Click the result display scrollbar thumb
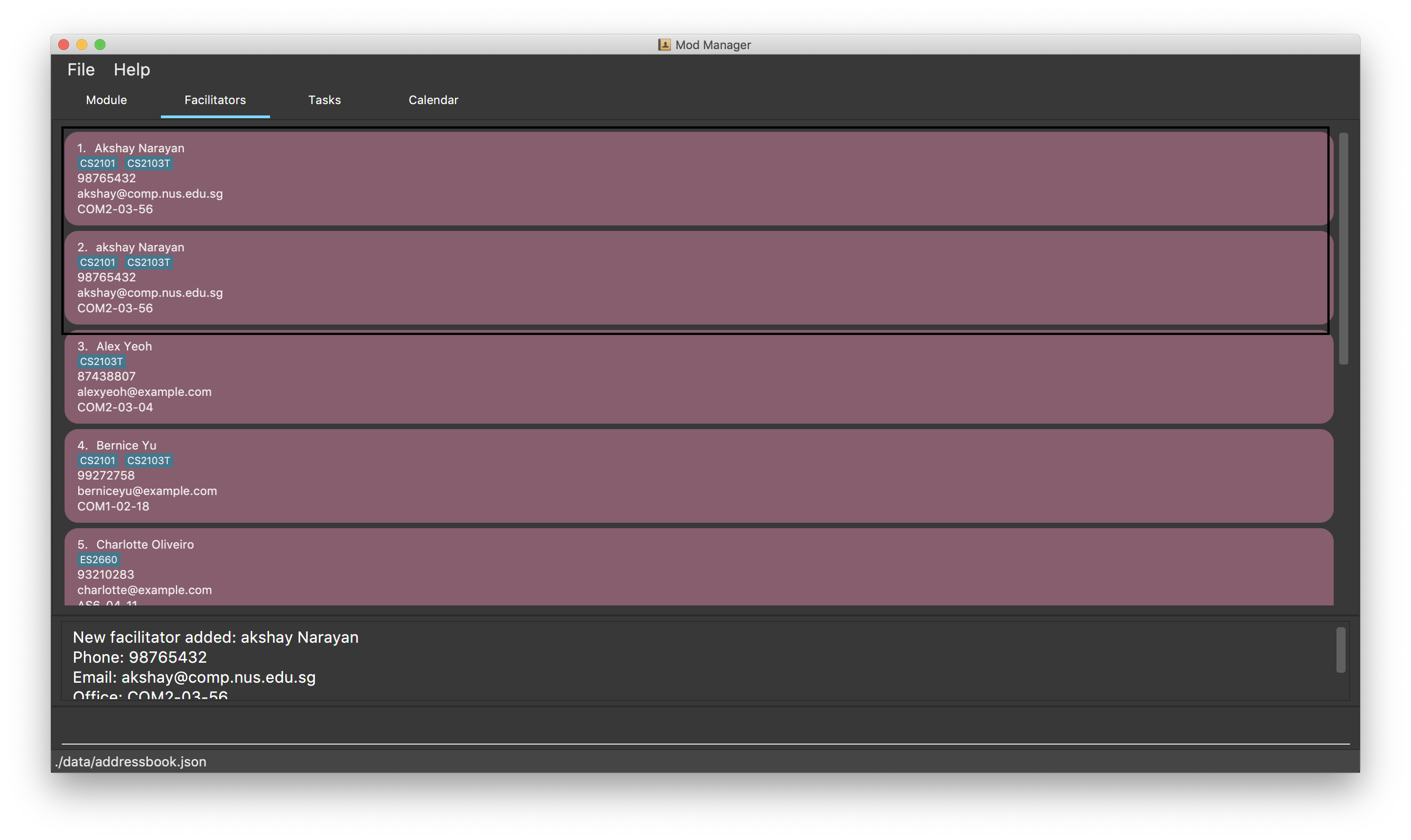Screen dimensions: 1411x840 point(1340,650)
